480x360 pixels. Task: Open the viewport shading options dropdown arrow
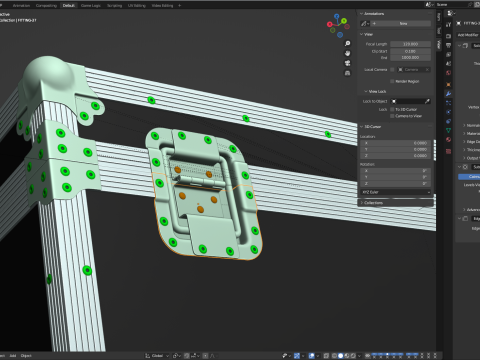[359, 356]
